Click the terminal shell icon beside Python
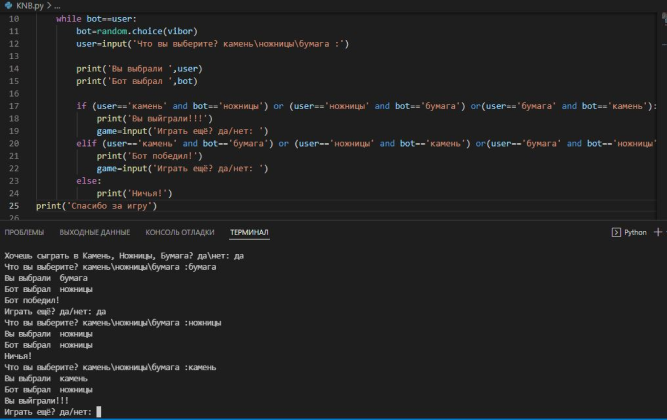Image resolution: width=667 pixels, height=420 pixels. pyautogui.click(x=616, y=232)
